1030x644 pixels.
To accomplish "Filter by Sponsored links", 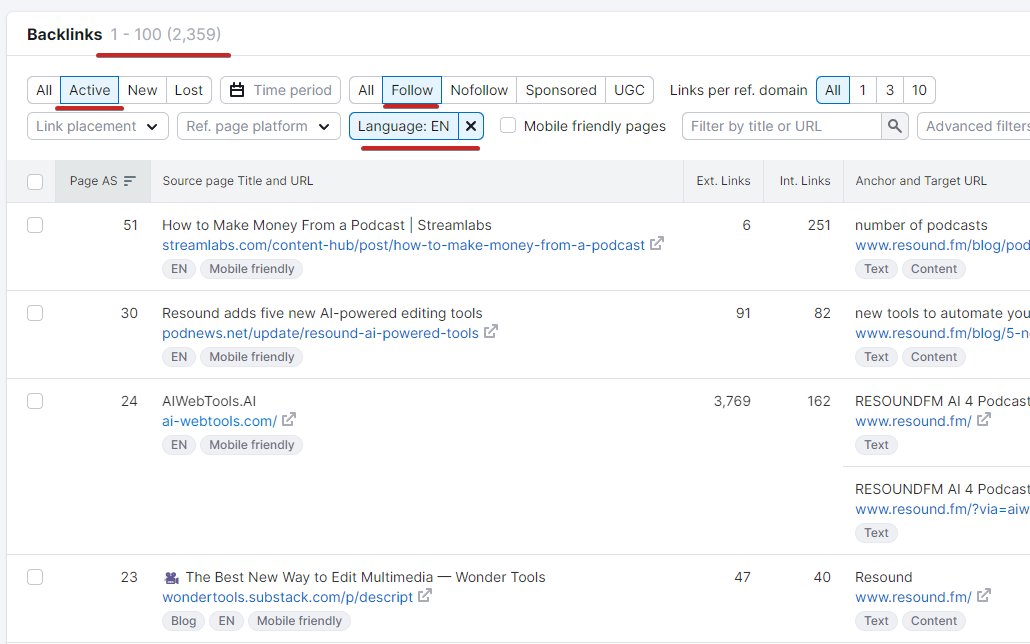I will [x=561, y=90].
